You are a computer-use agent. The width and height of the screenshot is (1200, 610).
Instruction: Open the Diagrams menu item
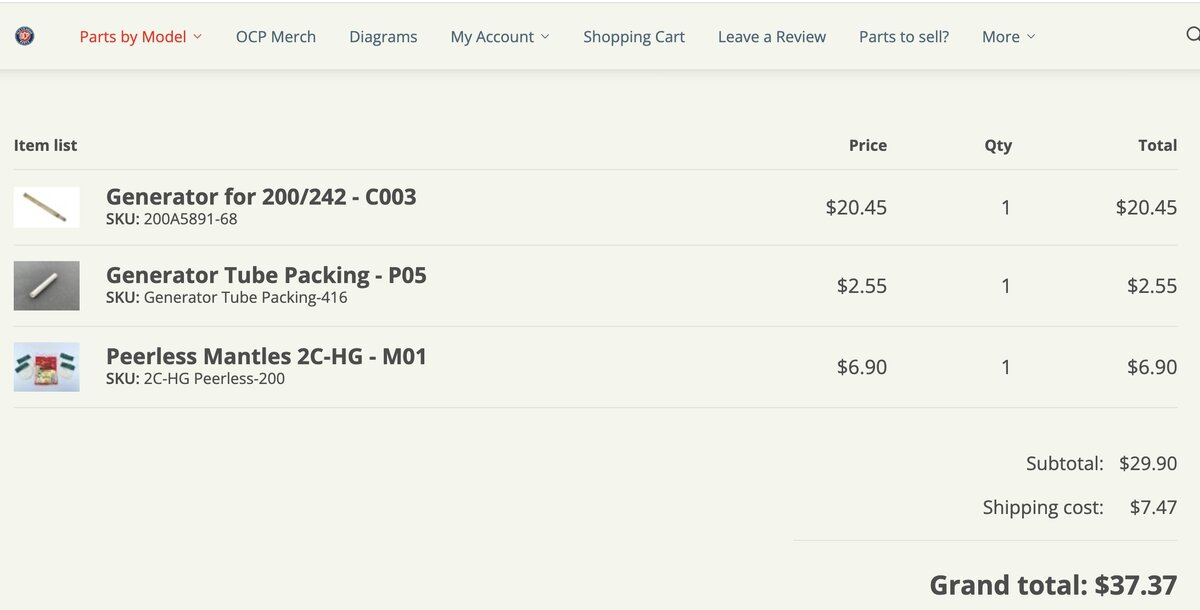[383, 36]
